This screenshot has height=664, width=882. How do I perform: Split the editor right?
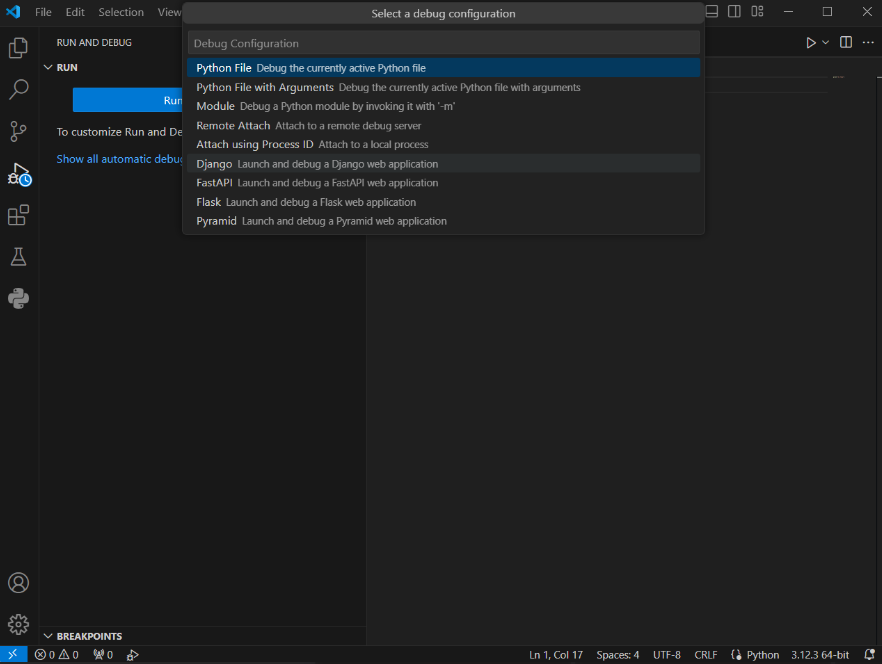pyautogui.click(x=845, y=43)
